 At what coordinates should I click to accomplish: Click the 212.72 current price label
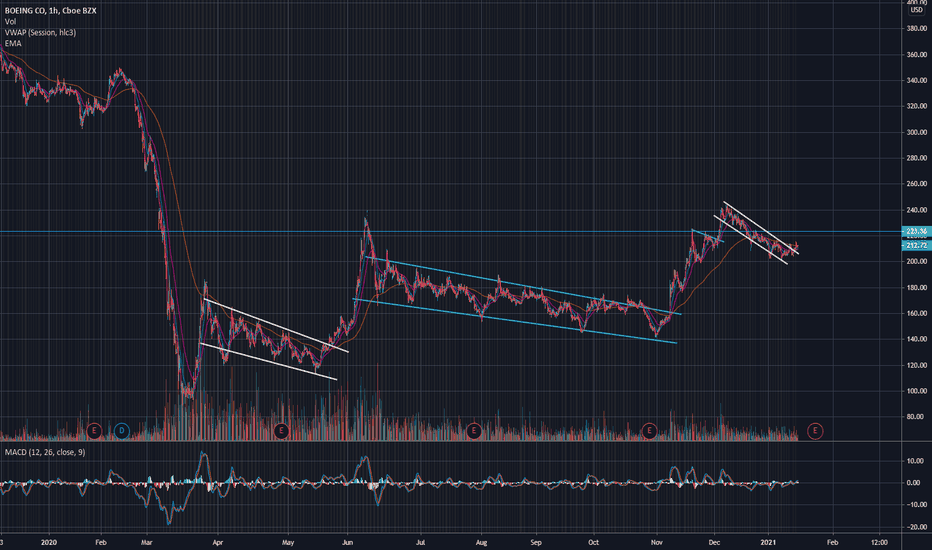916,245
